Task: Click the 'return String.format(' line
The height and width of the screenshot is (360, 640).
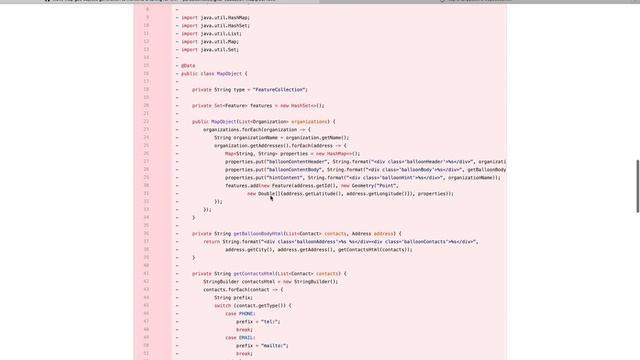Action: click(x=340, y=242)
